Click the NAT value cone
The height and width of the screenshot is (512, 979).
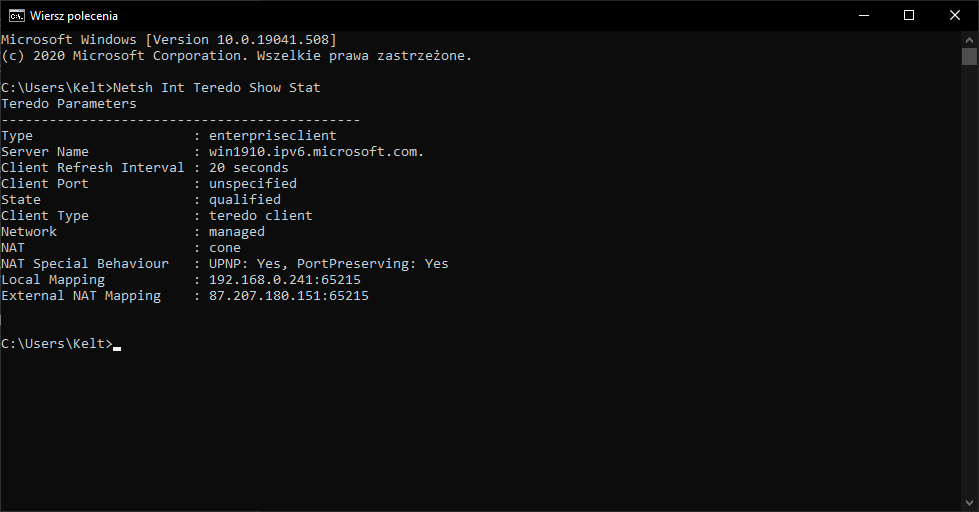224,248
